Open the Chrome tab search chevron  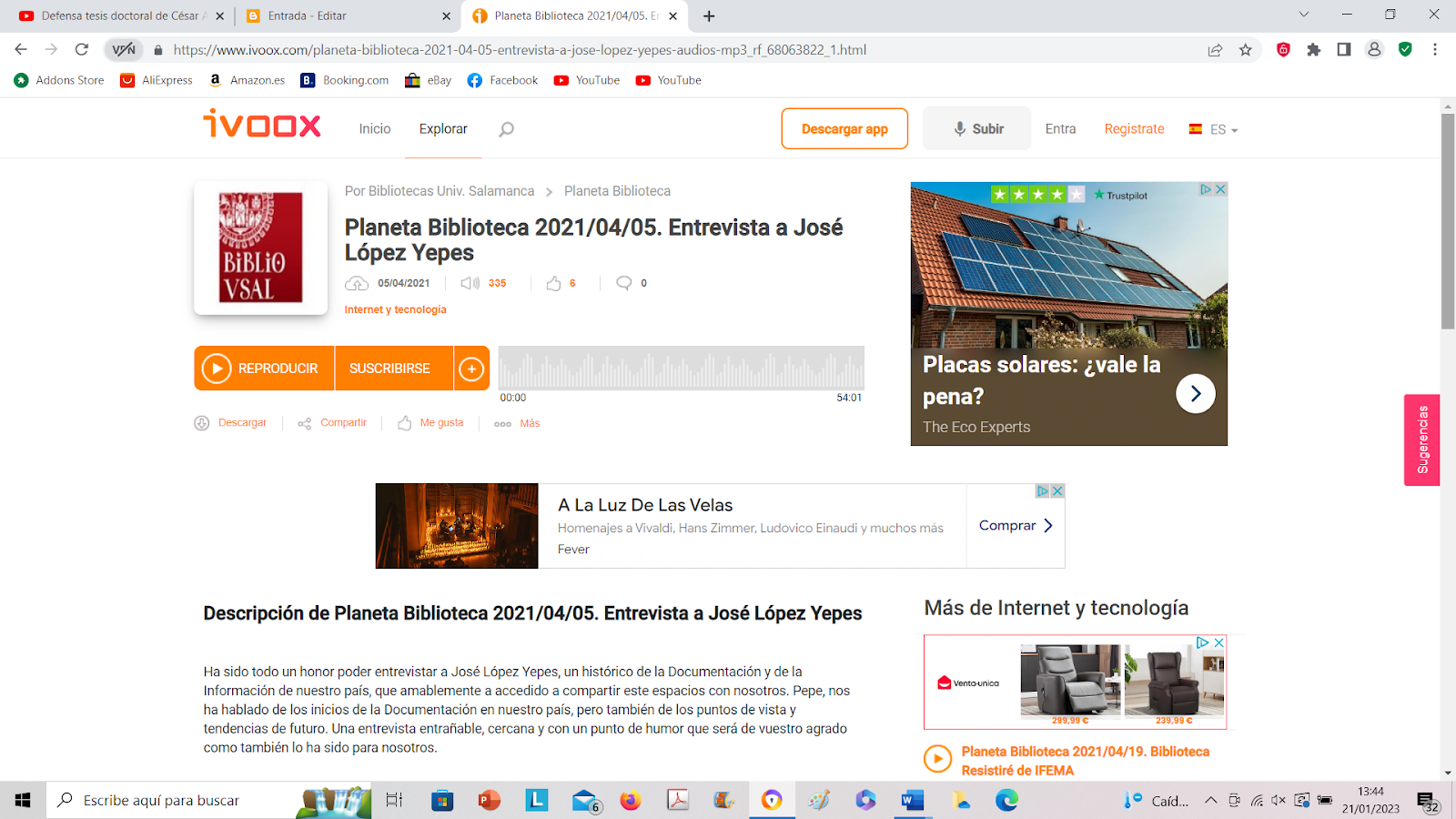pos(1303,15)
